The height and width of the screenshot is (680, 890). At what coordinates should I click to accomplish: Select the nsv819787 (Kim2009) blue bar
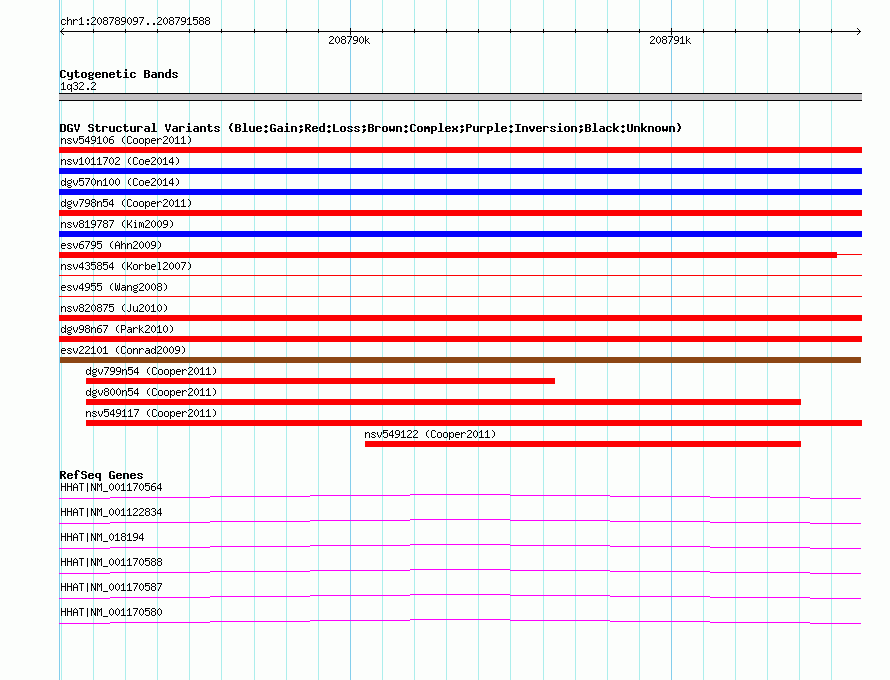(x=460, y=234)
